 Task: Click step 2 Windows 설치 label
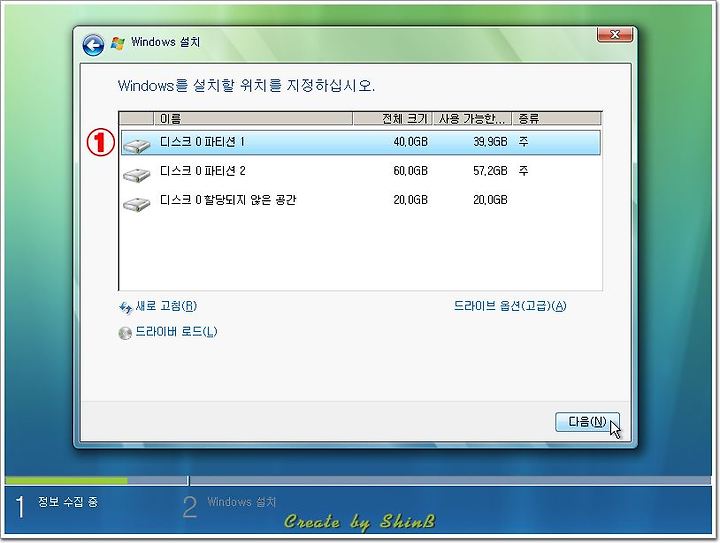(x=242, y=502)
